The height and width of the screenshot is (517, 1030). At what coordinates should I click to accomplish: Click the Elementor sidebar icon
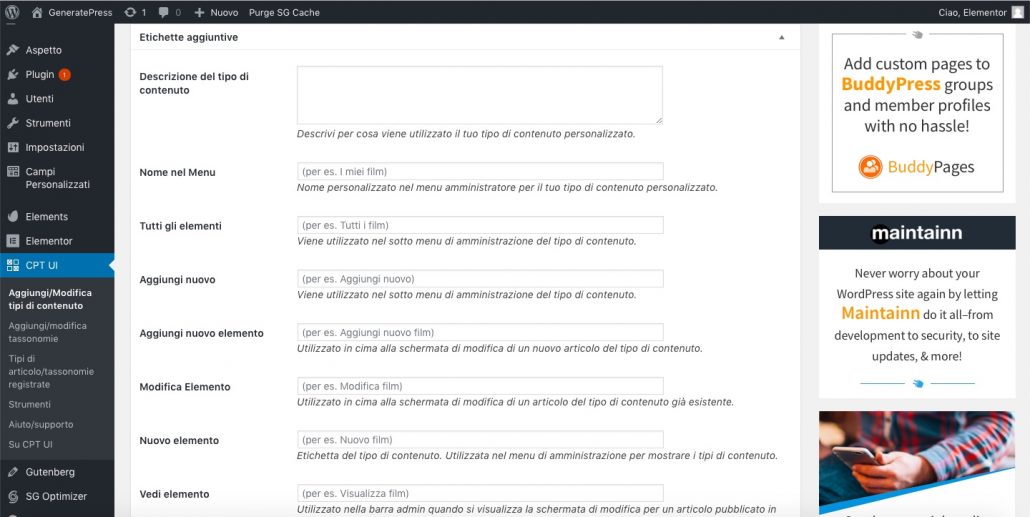tap(13, 241)
